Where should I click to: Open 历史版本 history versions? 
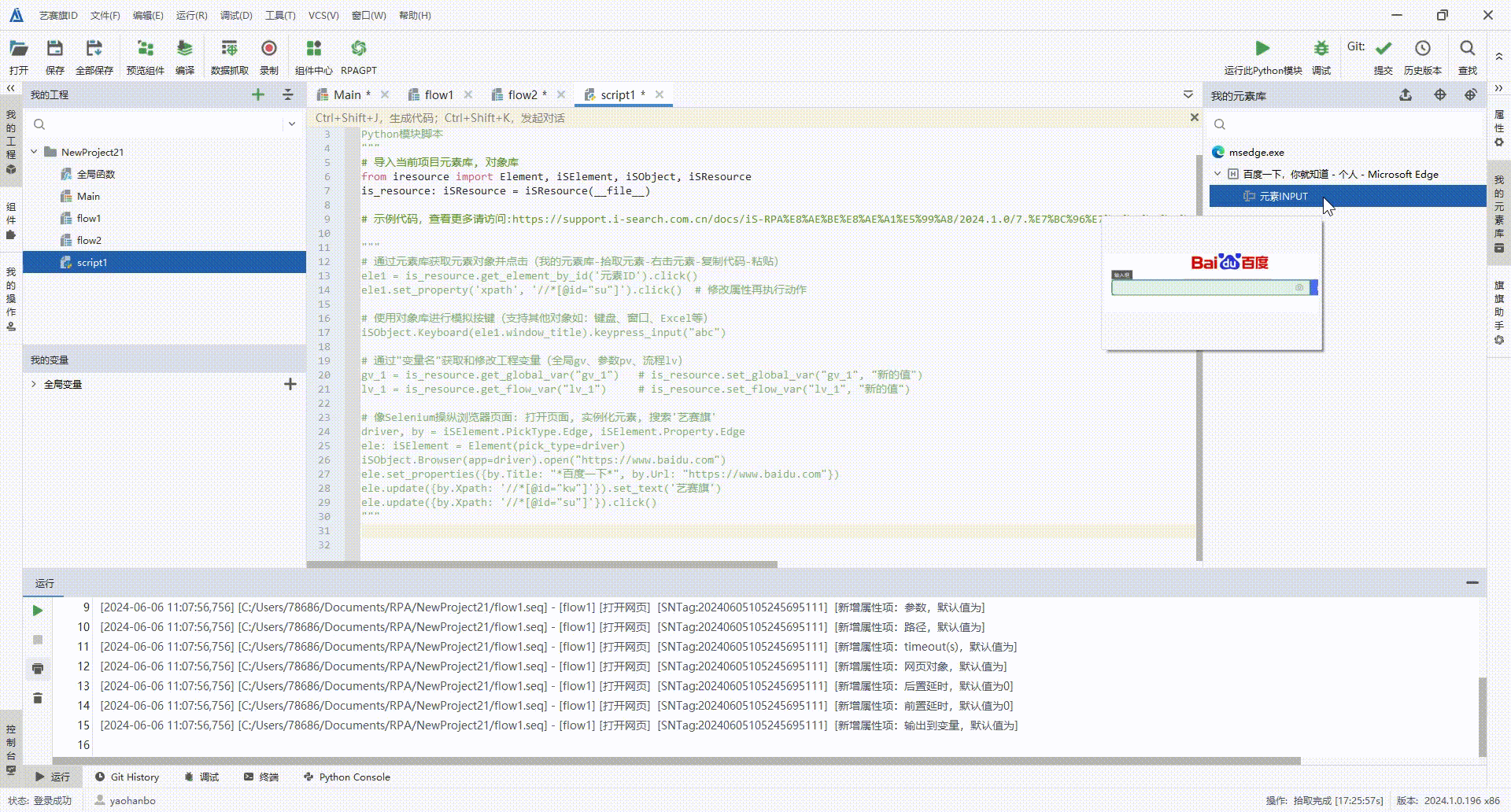1422,49
